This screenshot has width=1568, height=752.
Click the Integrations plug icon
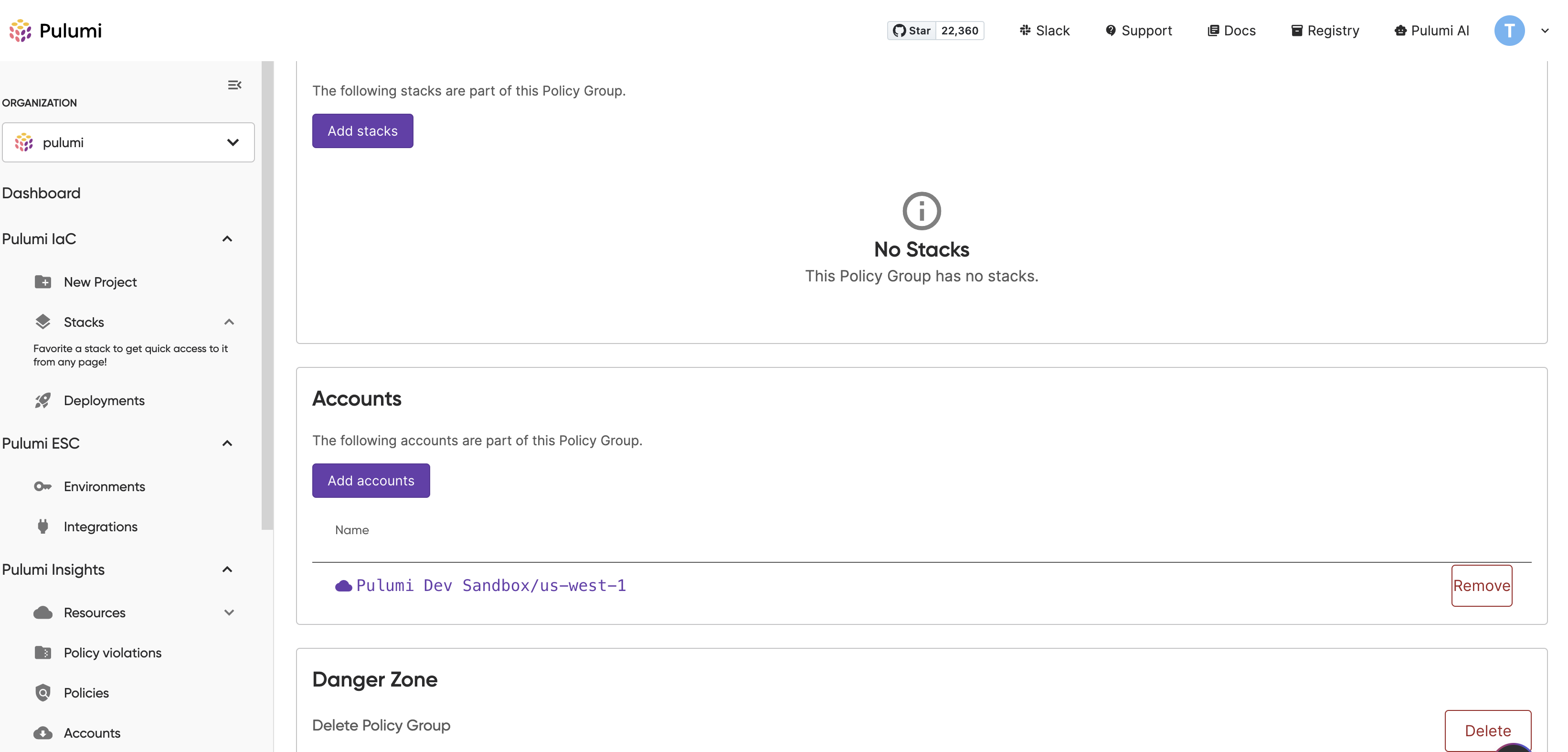click(42, 526)
